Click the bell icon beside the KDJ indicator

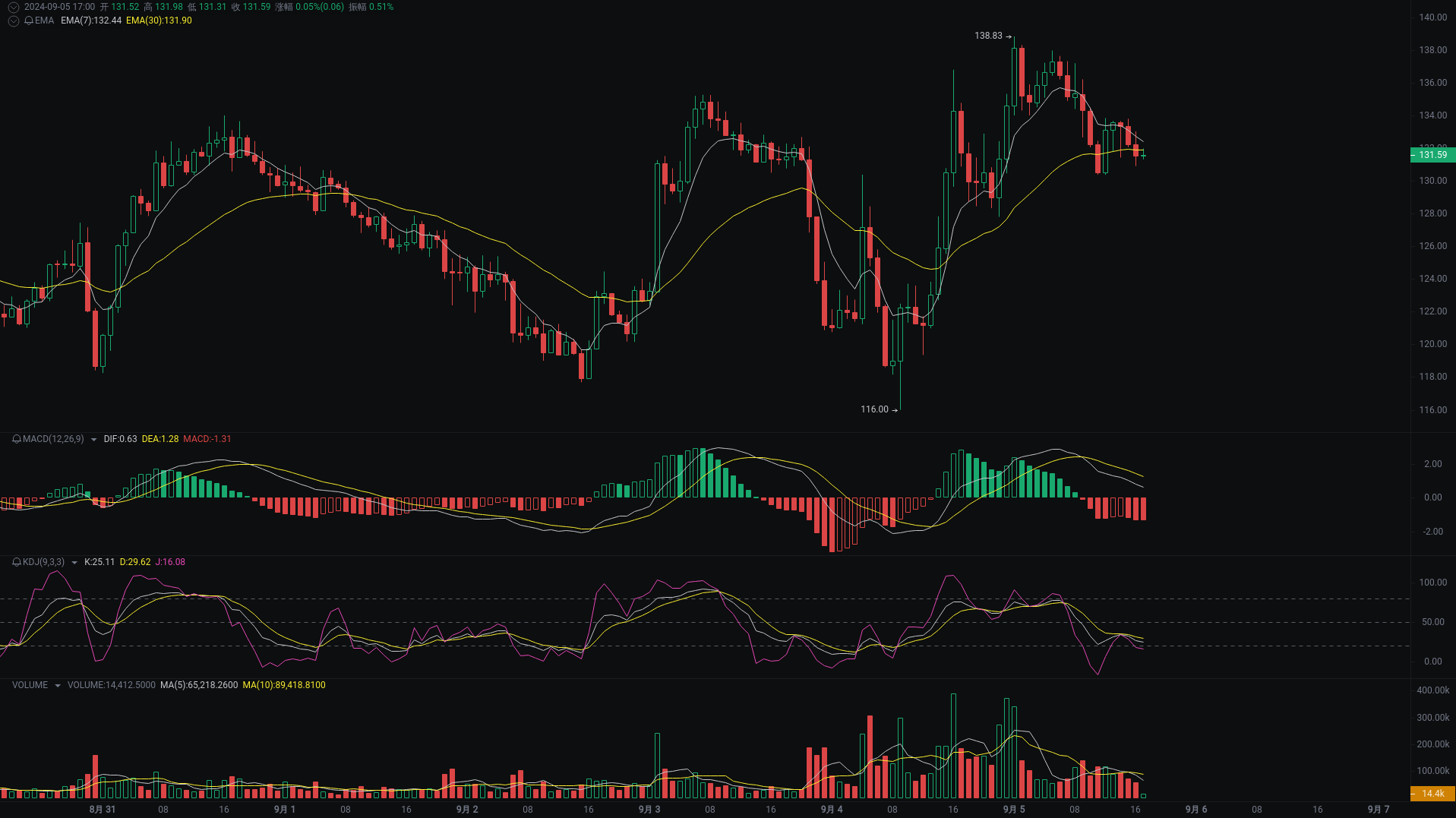click(17, 562)
